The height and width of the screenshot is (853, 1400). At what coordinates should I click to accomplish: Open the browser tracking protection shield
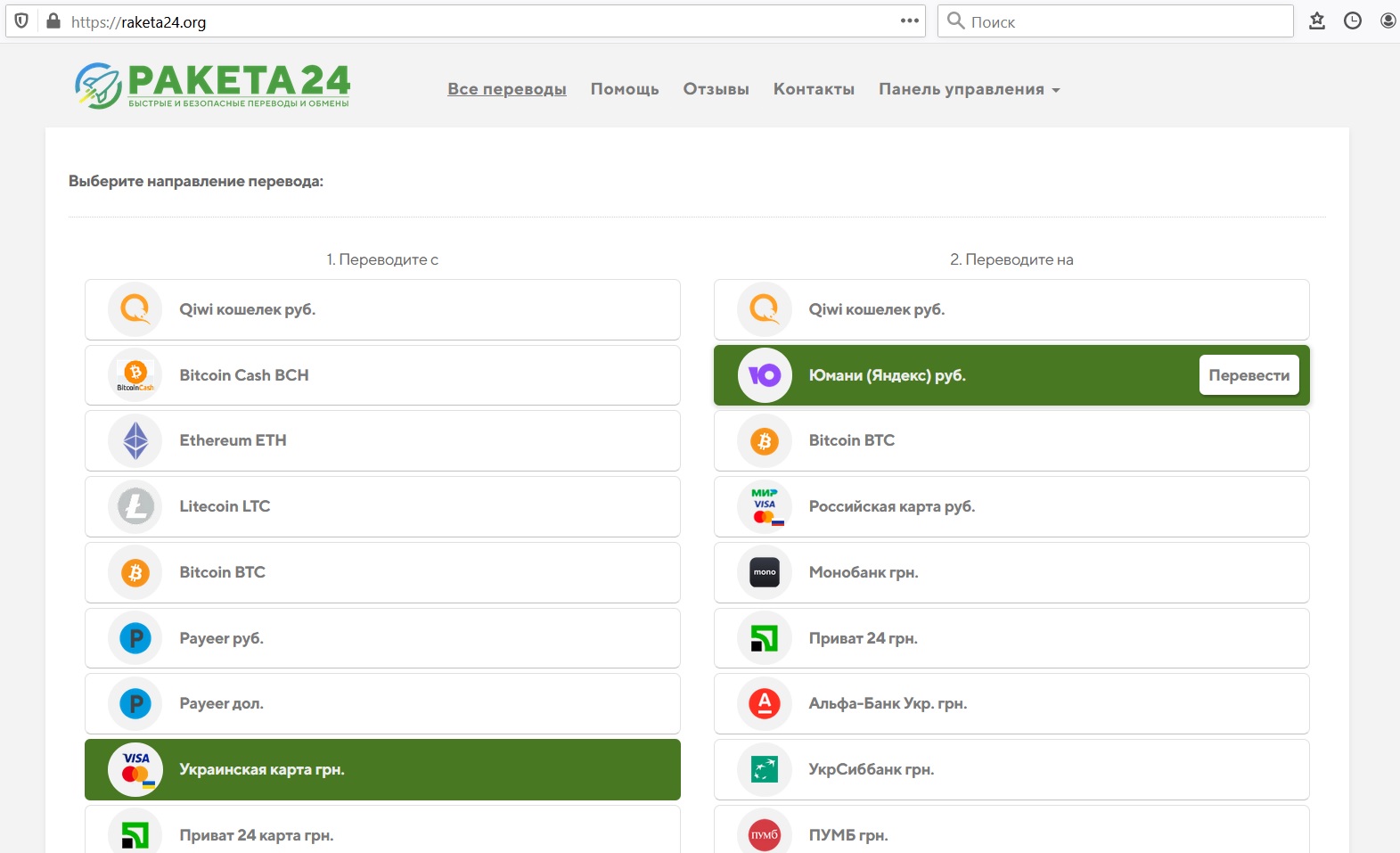tap(22, 21)
